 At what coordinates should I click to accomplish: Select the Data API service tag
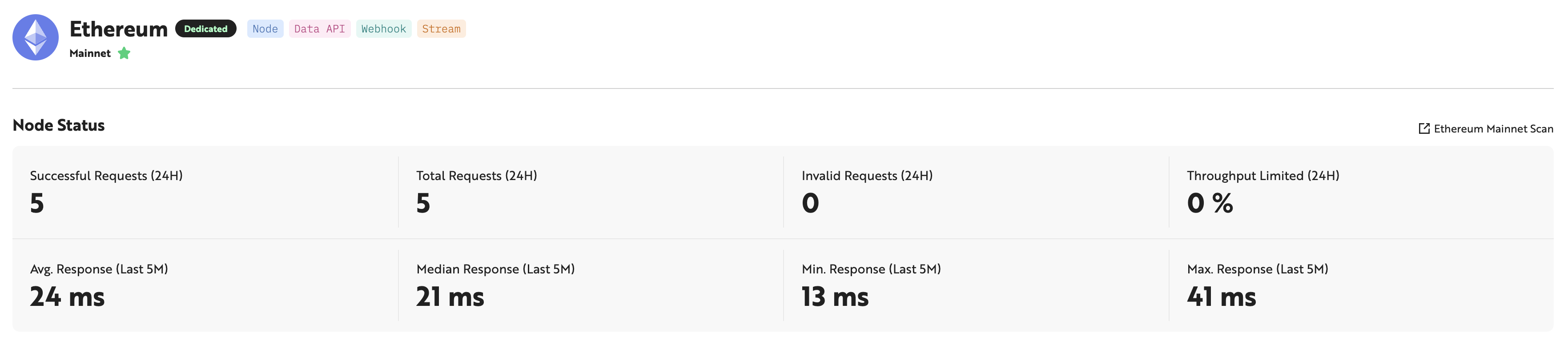[x=319, y=28]
